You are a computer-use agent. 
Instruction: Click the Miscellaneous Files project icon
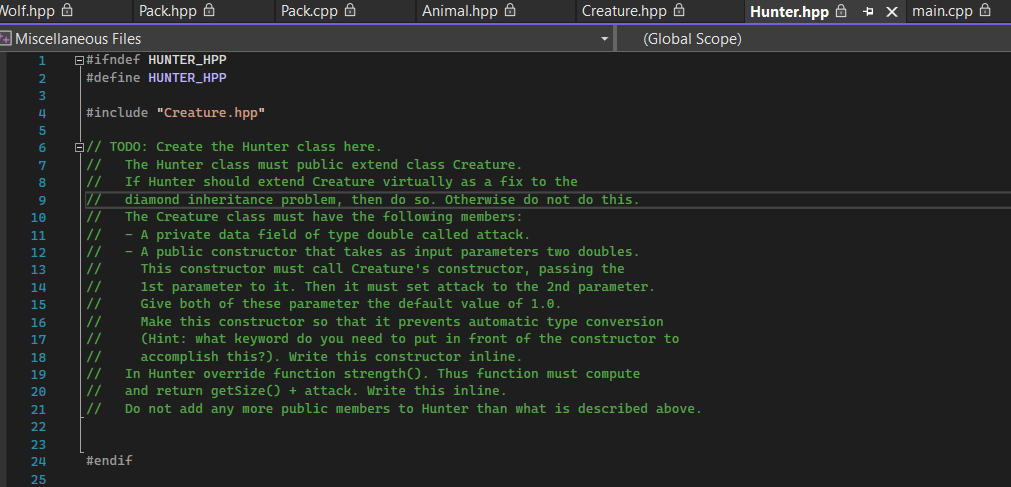coord(6,39)
